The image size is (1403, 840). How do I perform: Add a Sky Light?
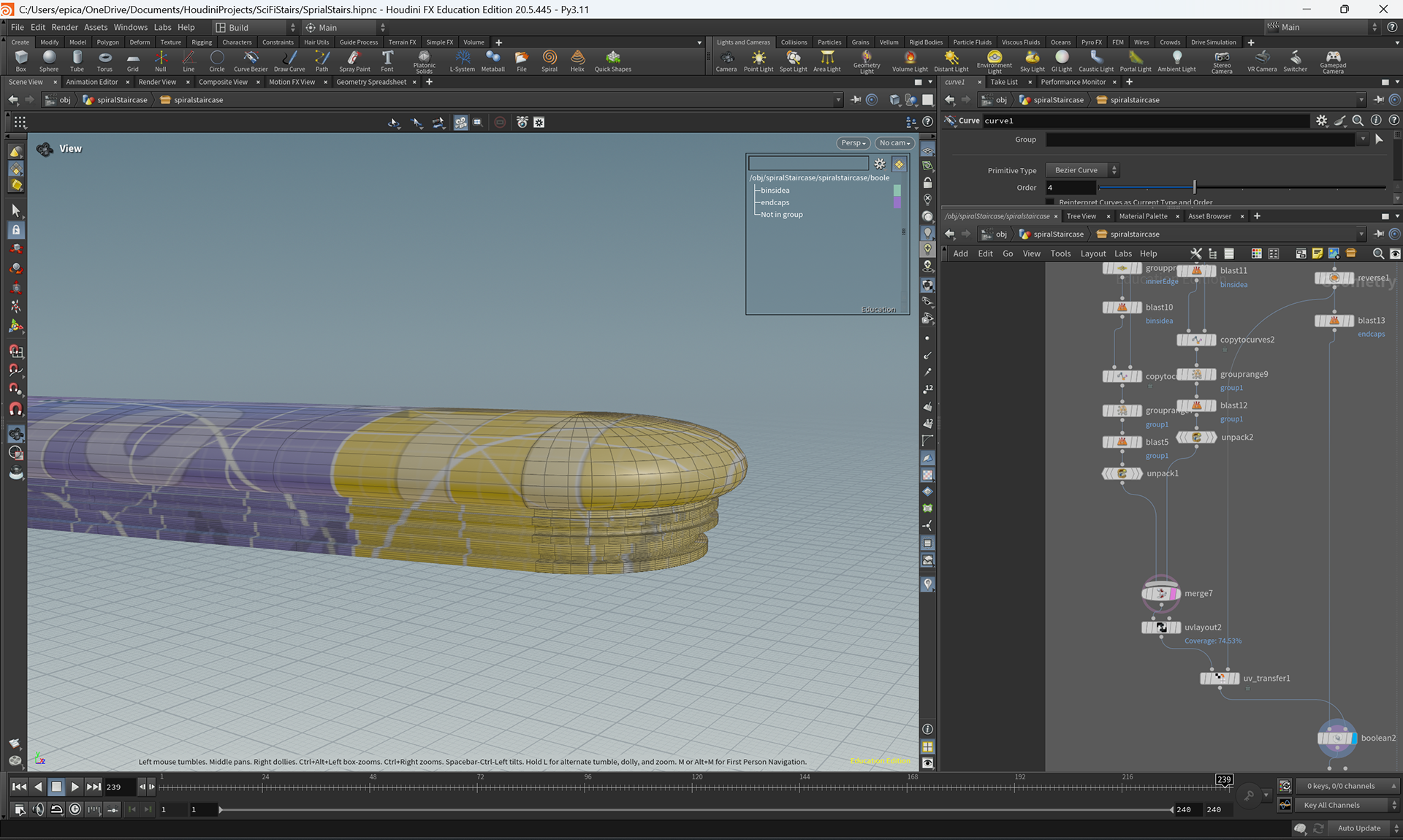[1032, 61]
